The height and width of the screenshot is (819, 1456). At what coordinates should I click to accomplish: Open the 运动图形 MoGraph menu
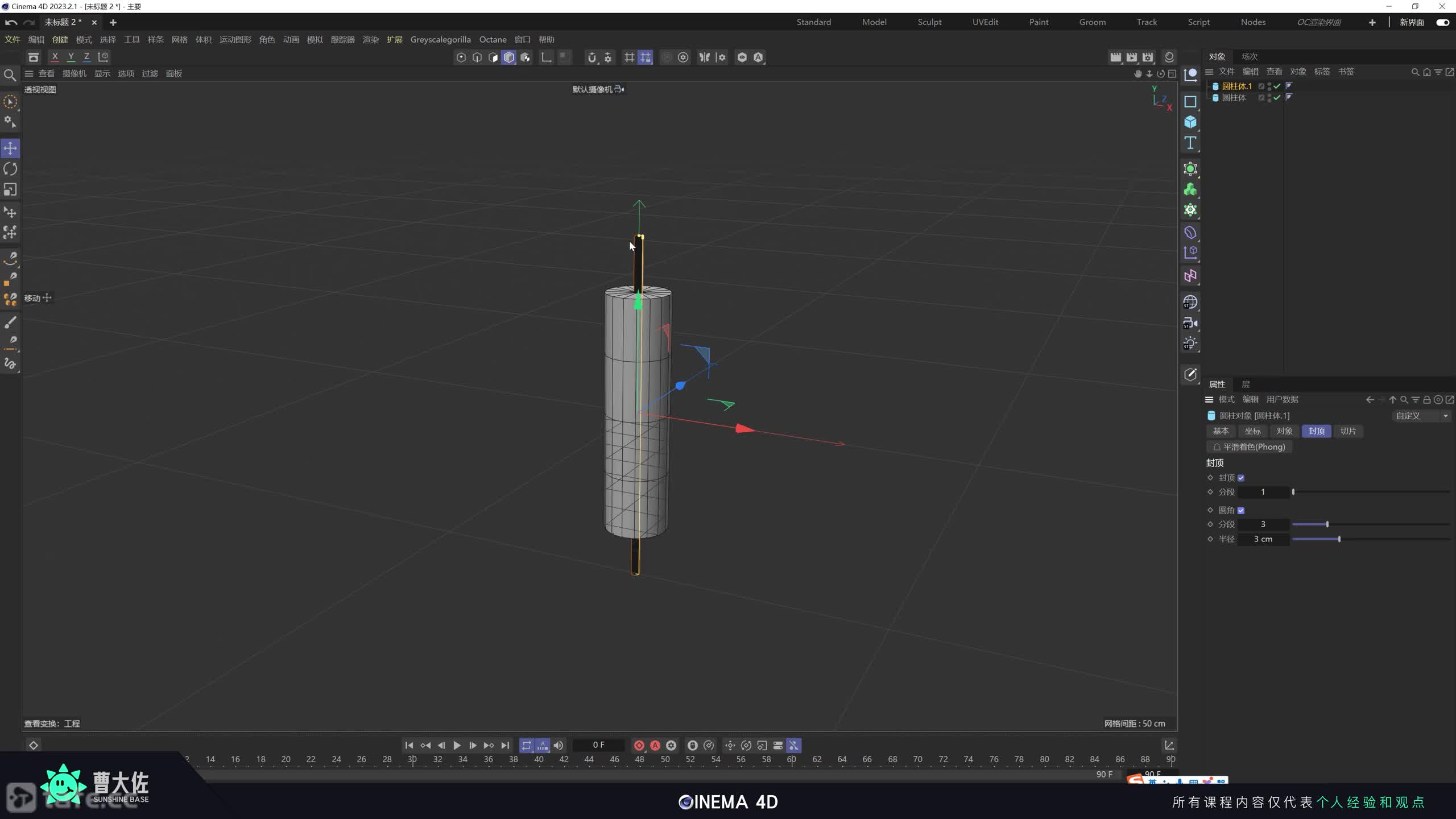[x=235, y=39]
